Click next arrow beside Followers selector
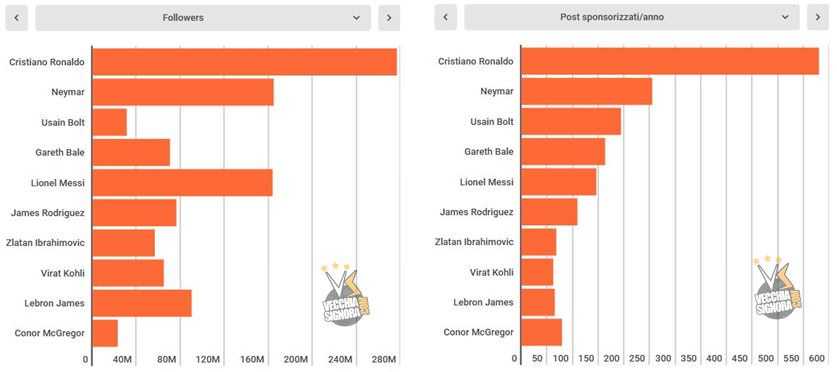837x372 pixels. tap(389, 18)
